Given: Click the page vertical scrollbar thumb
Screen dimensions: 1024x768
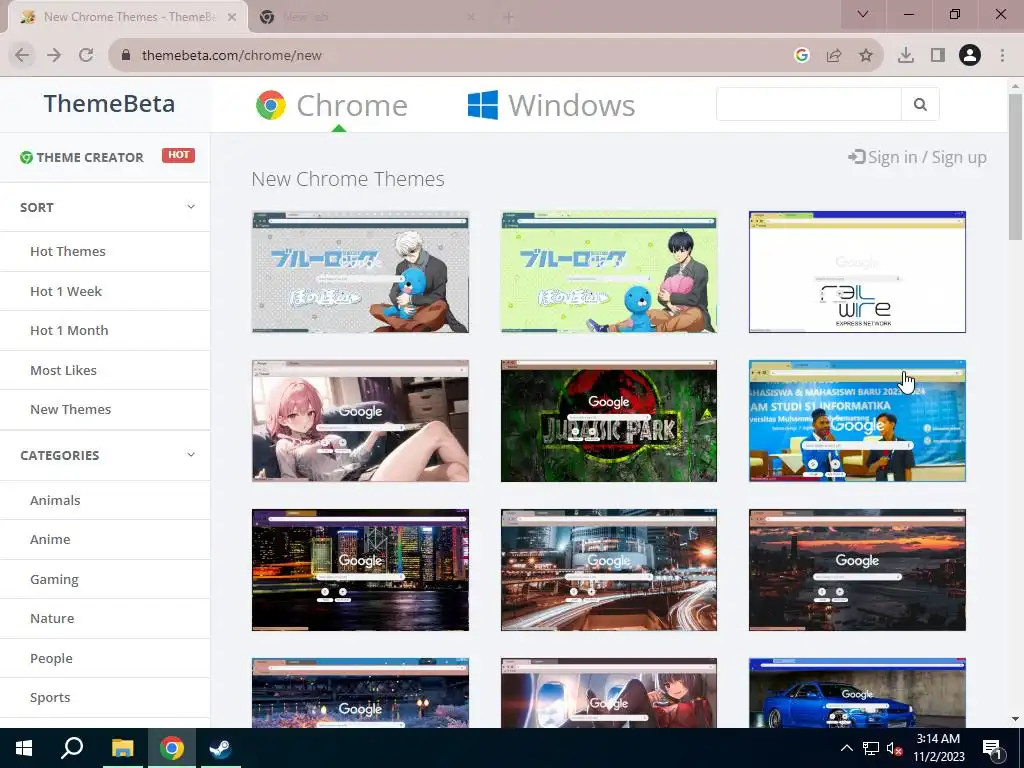Looking at the screenshot, I should [1015, 167].
